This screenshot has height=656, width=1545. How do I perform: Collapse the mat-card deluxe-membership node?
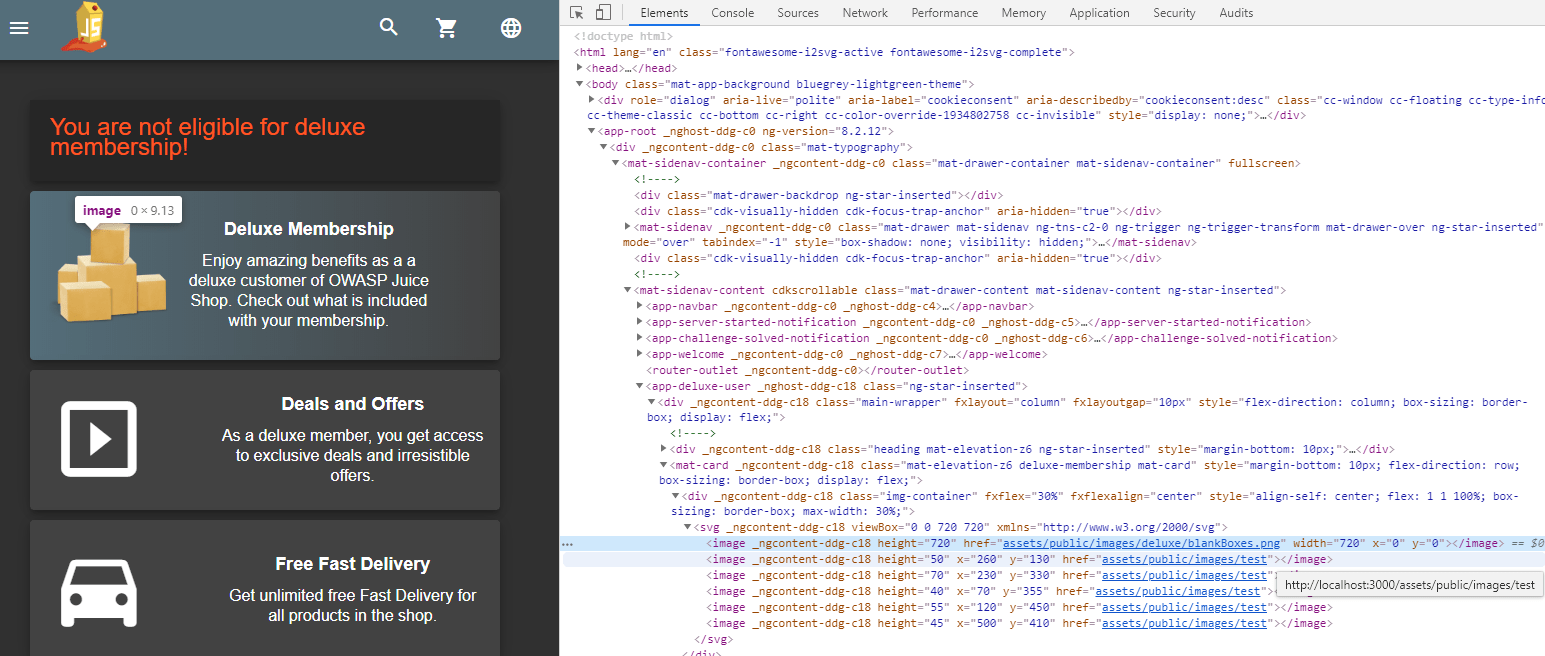point(664,465)
